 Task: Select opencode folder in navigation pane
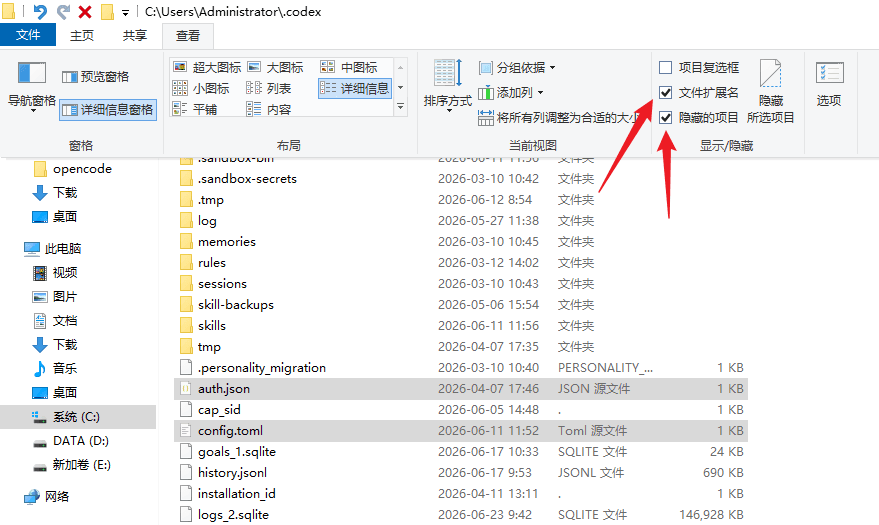point(82,169)
